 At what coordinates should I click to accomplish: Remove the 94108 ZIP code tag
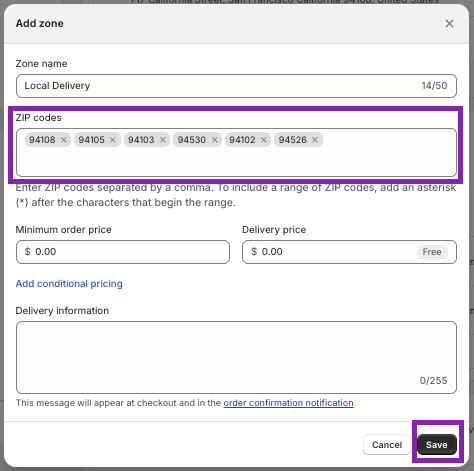(64, 140)
